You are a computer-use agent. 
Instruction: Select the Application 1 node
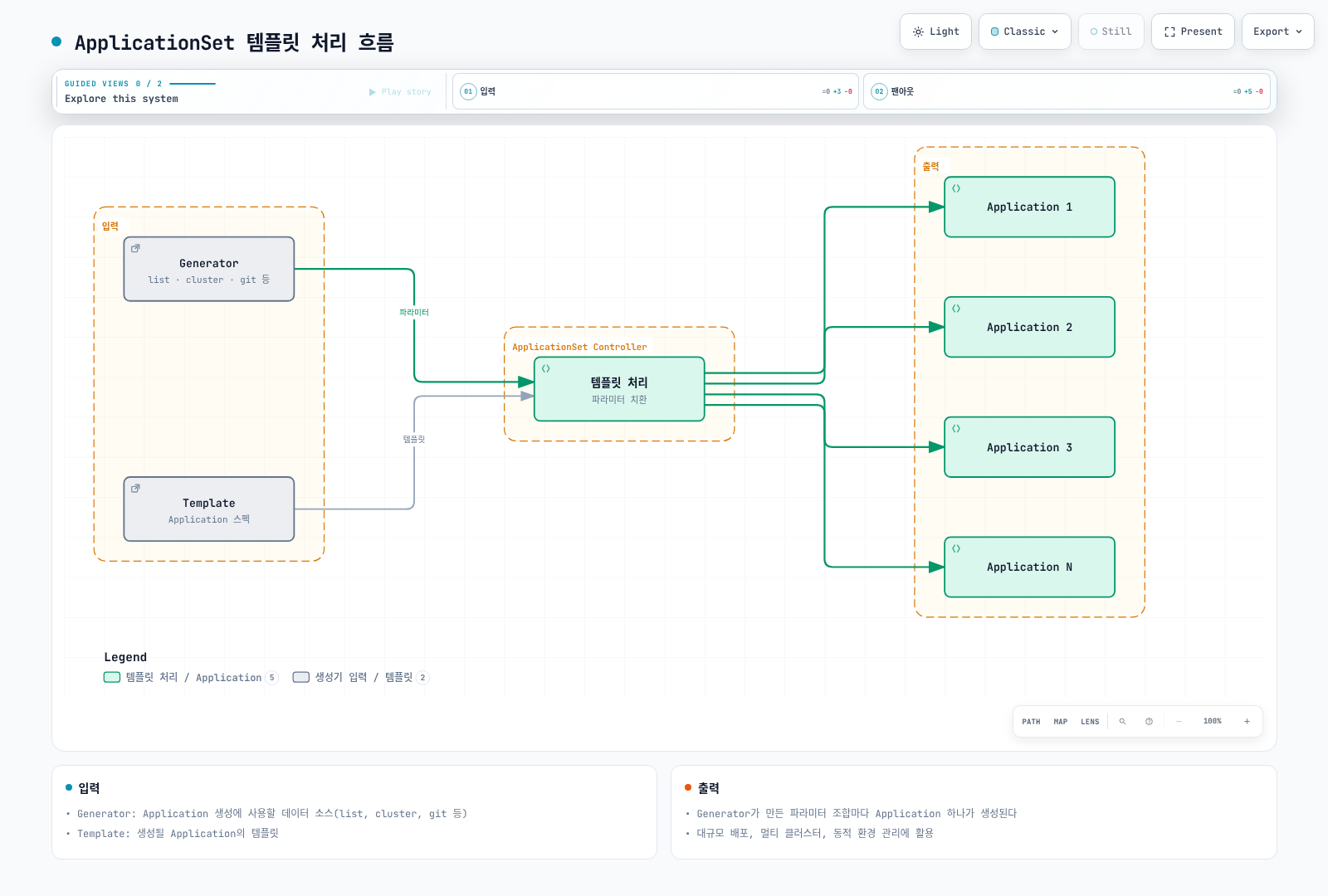1029,207
